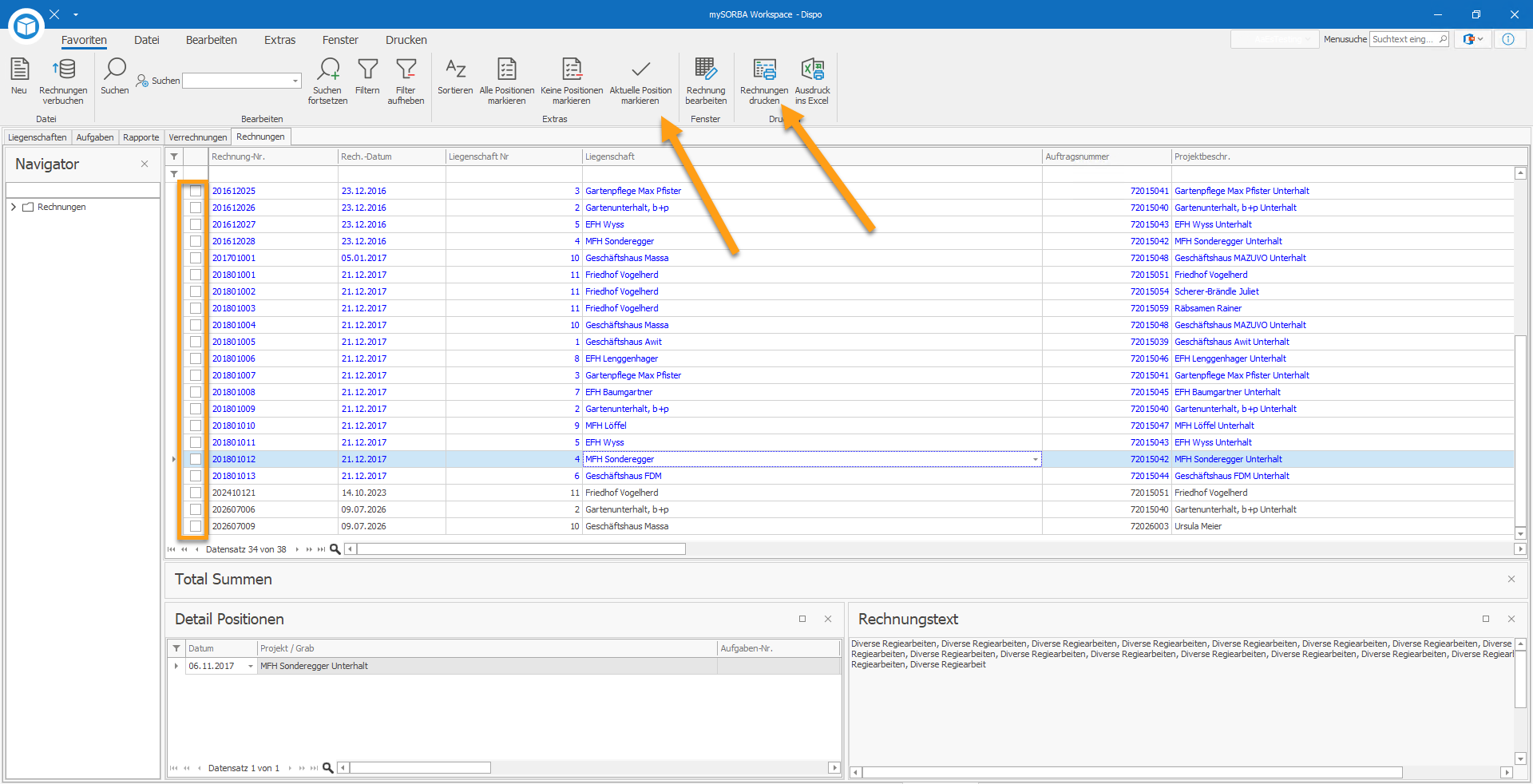
Task: Open the Extras ribbon tab
Action: tap(279, 40)
